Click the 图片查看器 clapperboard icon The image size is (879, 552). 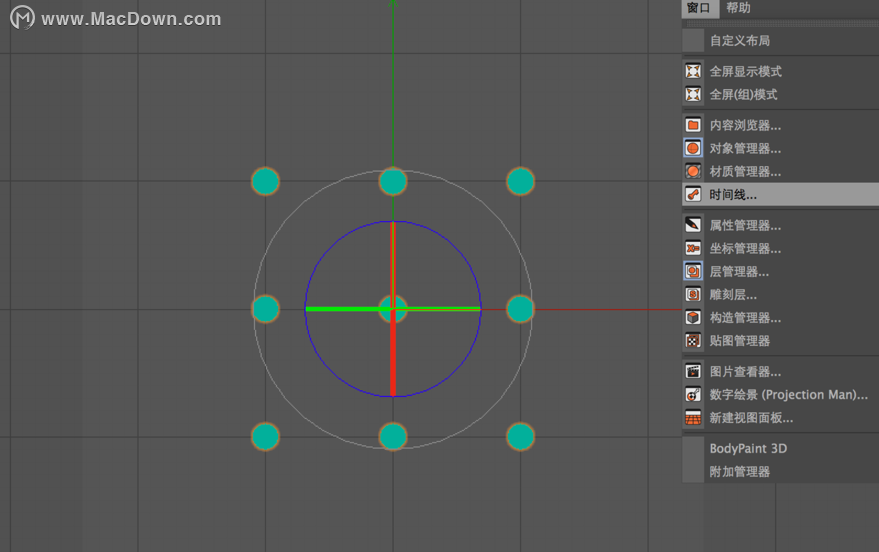coord(693,372)
